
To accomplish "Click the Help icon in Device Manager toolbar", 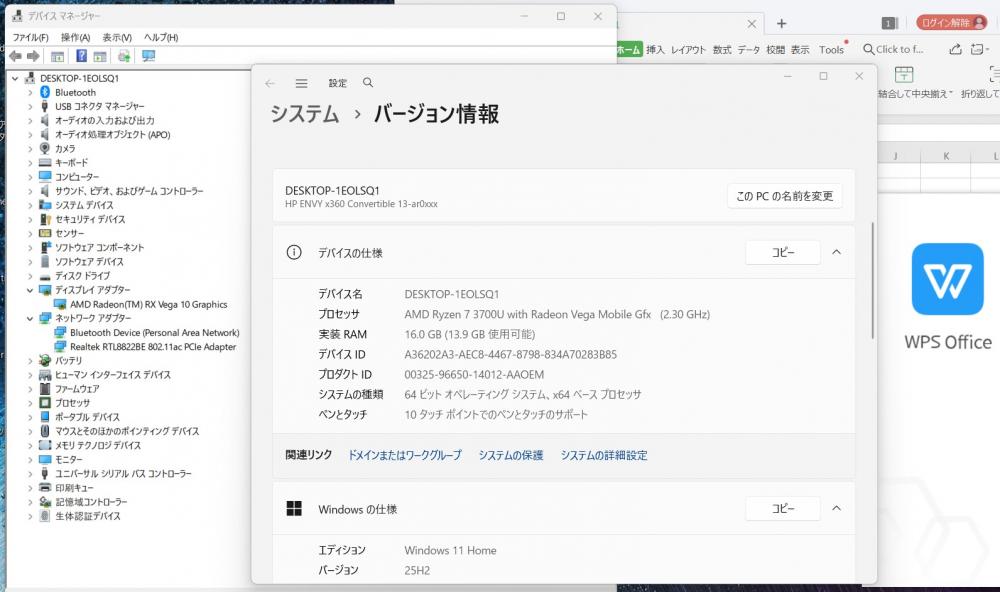I will (80, 56).
